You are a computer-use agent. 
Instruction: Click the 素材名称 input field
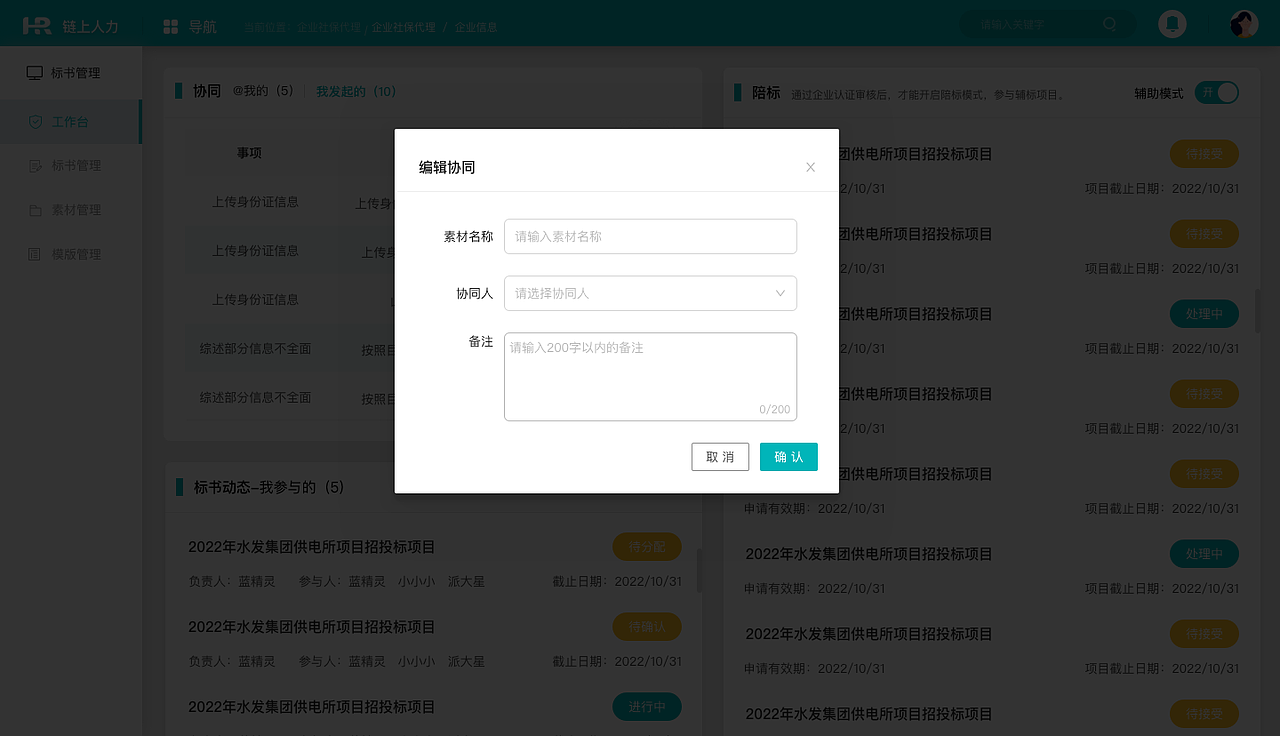click(x=650, y=236)
